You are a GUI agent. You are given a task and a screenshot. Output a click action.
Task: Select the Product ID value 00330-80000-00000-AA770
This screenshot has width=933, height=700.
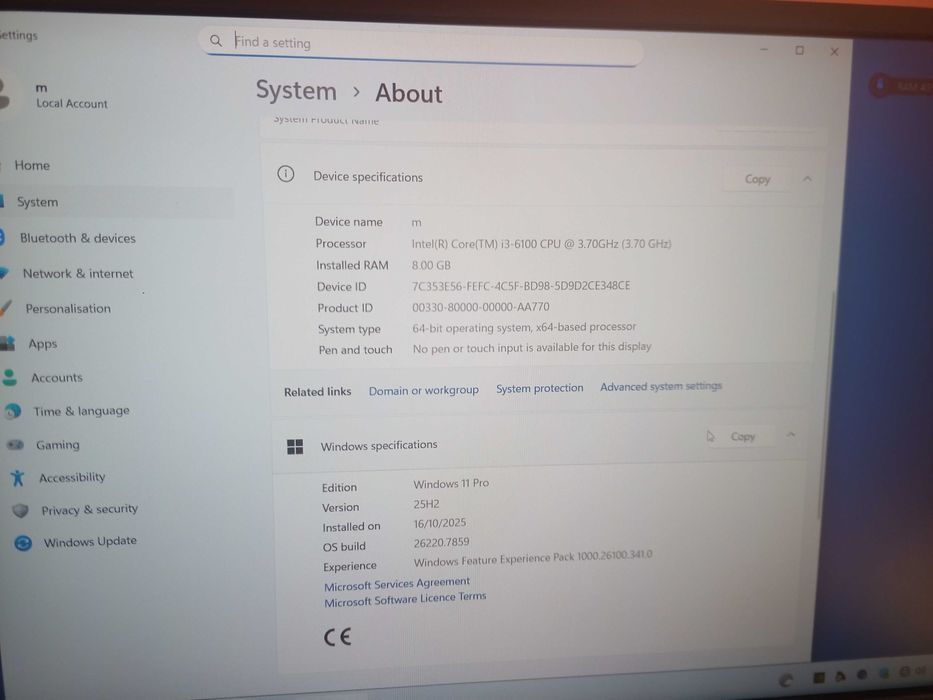481,307
